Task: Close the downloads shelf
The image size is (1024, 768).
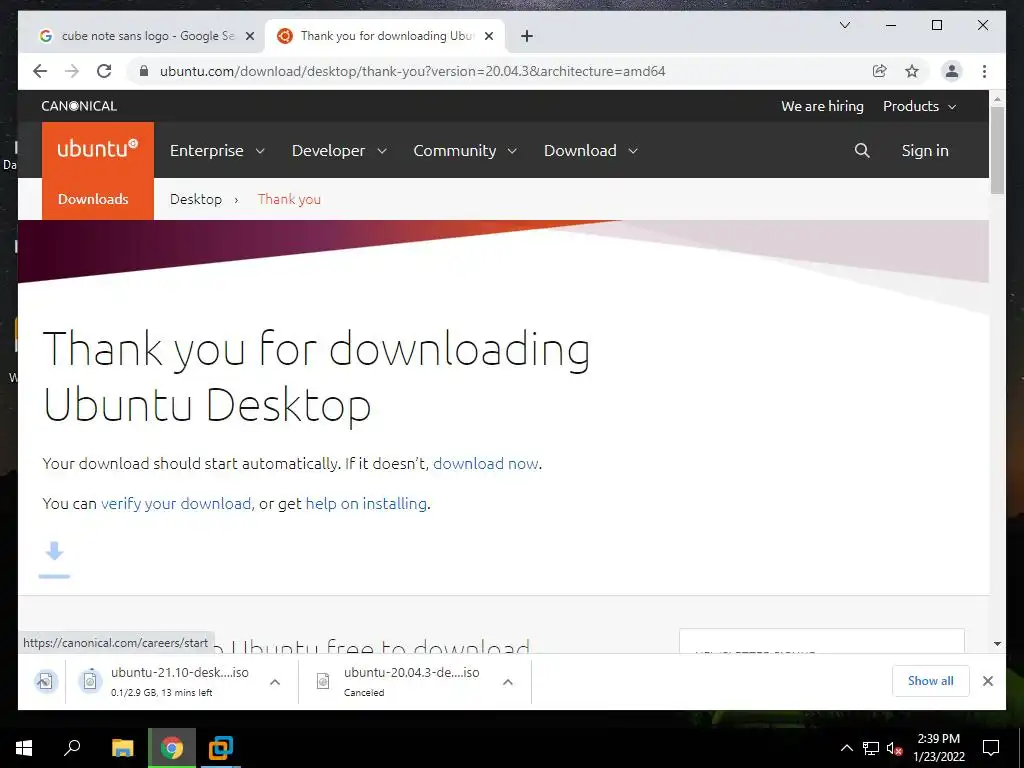Action: [x=987, y=681]
